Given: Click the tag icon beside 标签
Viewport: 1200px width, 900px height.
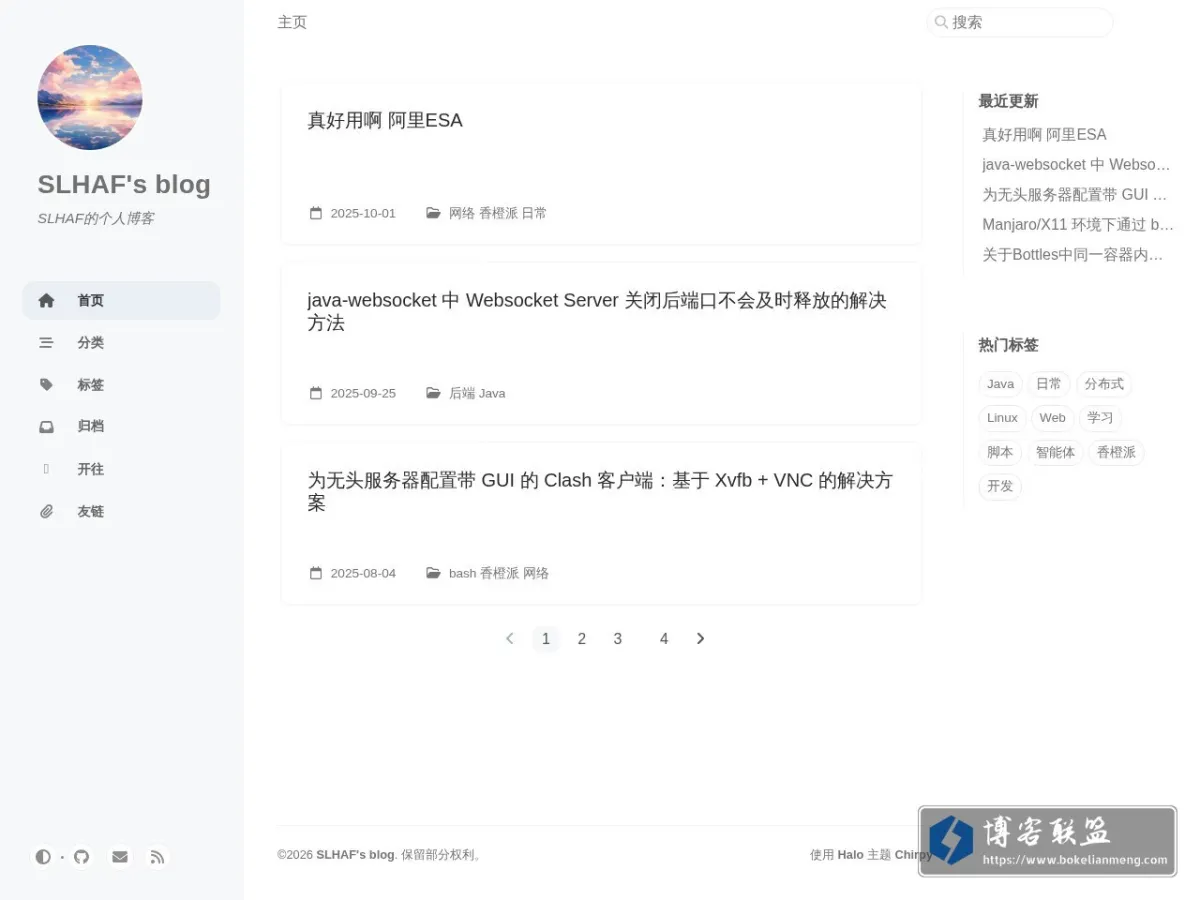Looking at the screenshot, I should pos(46,384).
